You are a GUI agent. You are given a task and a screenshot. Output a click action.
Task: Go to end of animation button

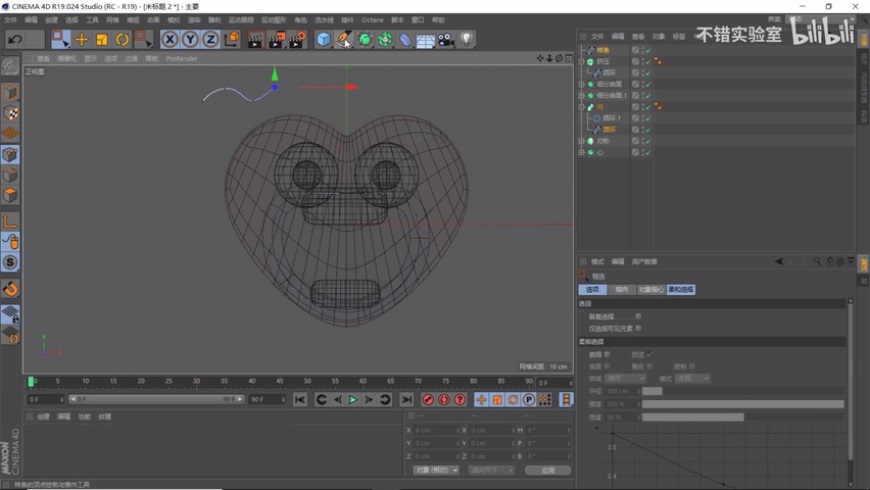coord(407,400)
